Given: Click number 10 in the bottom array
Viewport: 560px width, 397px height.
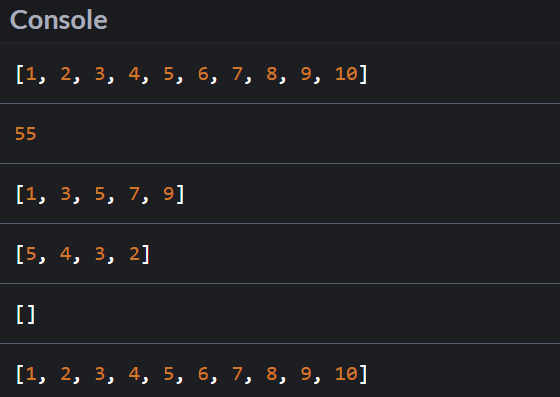Looking at the screenshot, I should [346, 373].
